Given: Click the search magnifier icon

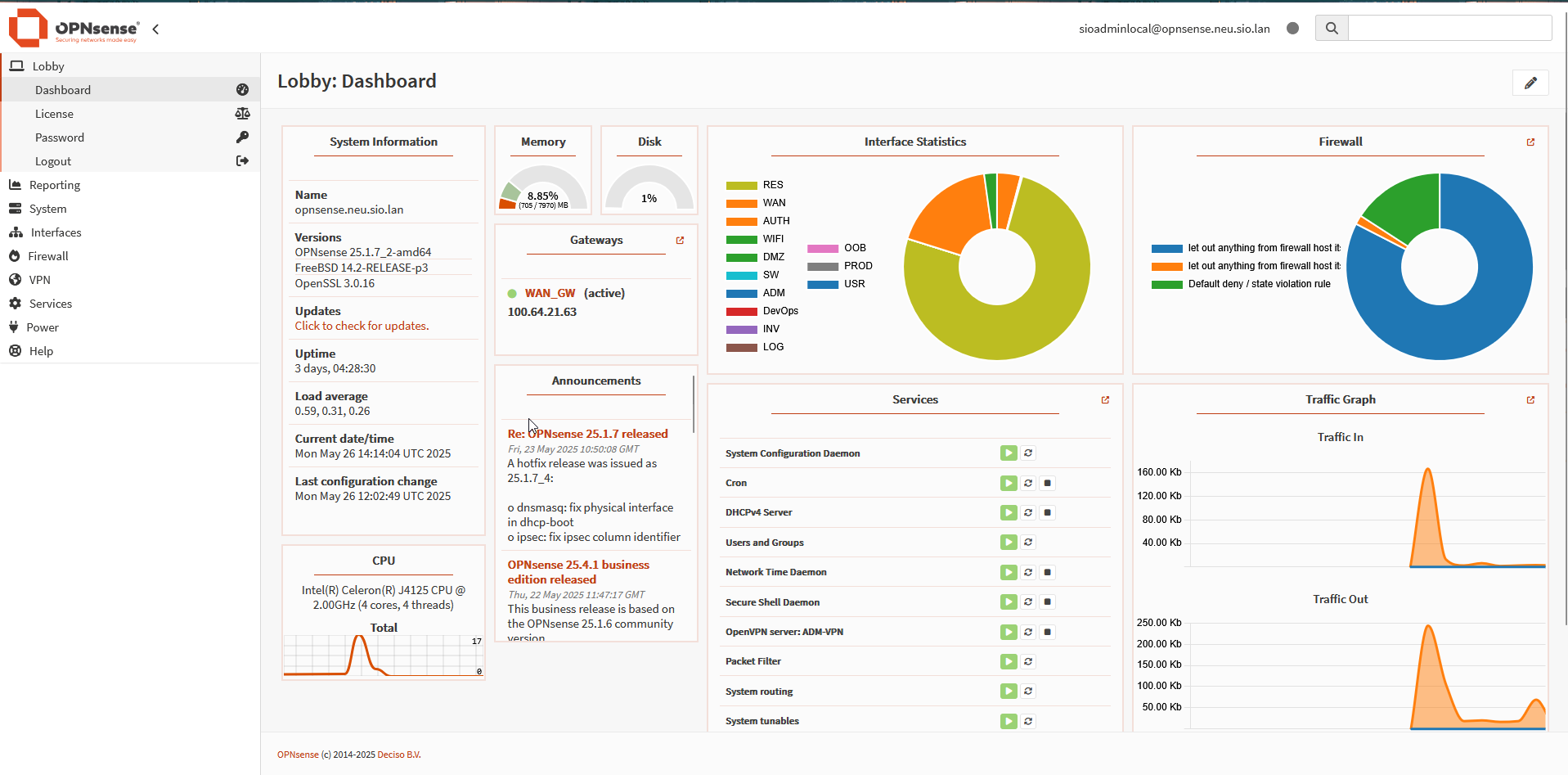Looking at the screenshot, I should pos(1332,29).
